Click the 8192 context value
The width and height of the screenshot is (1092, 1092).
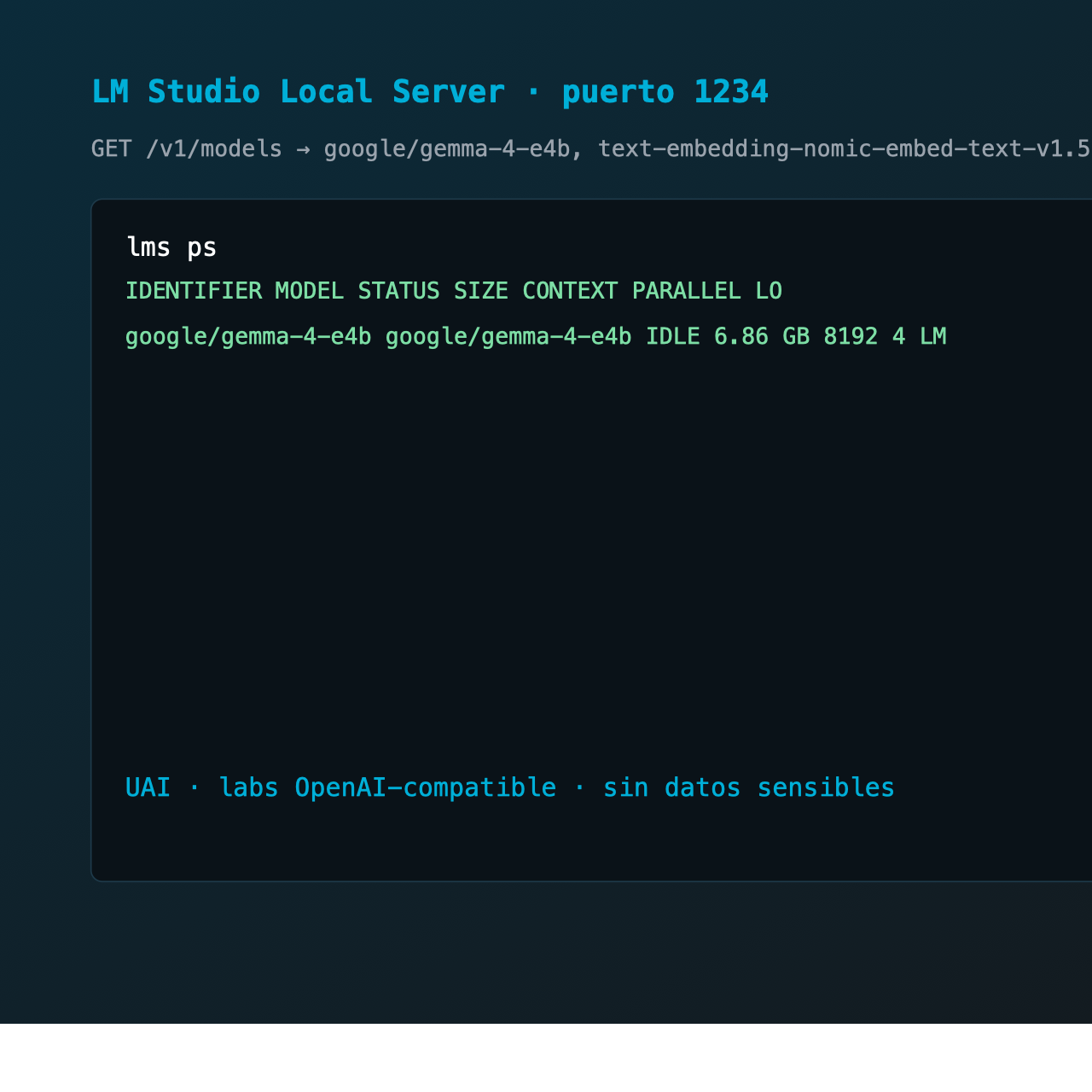(851, 336)
